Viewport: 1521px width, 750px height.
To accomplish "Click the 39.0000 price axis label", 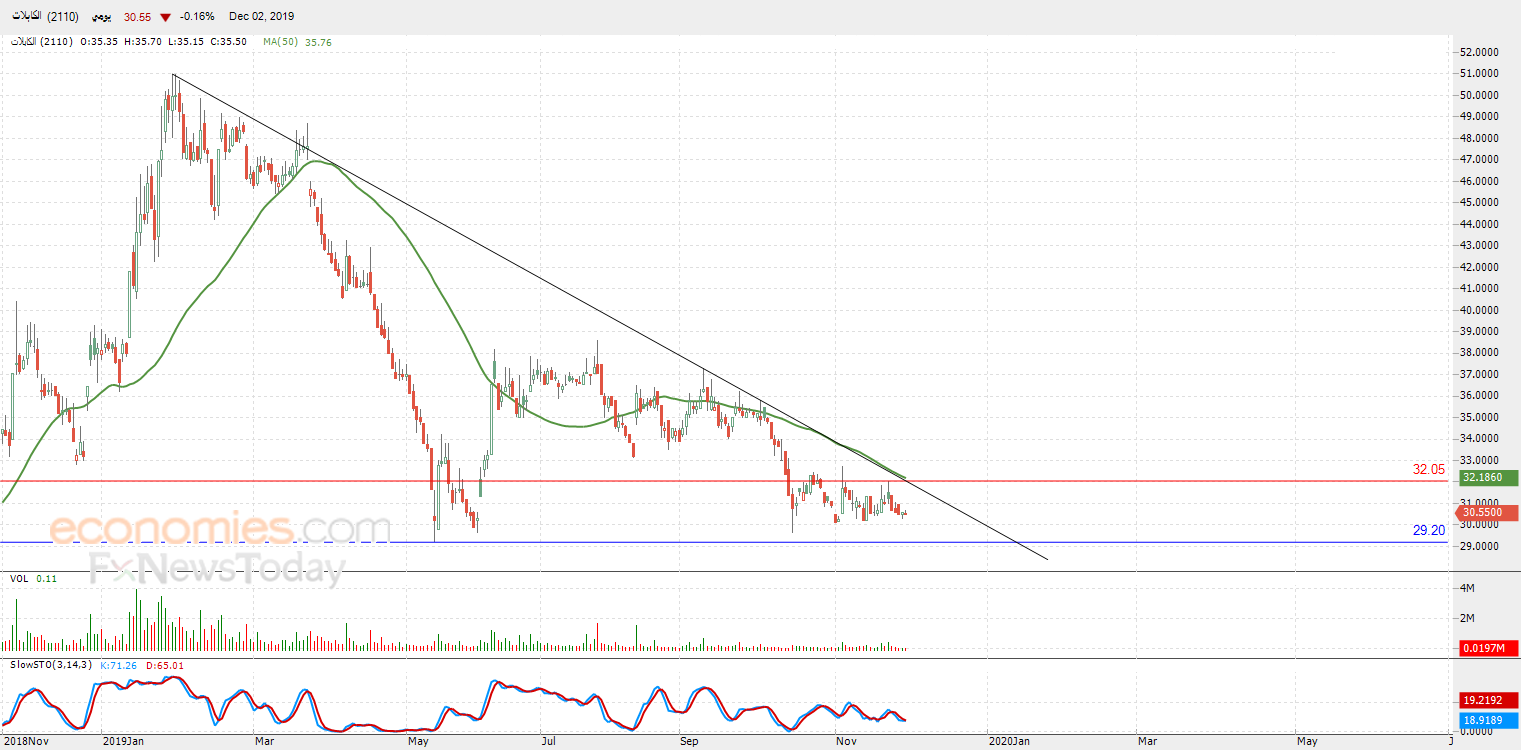I will (x=1480, y=331).
